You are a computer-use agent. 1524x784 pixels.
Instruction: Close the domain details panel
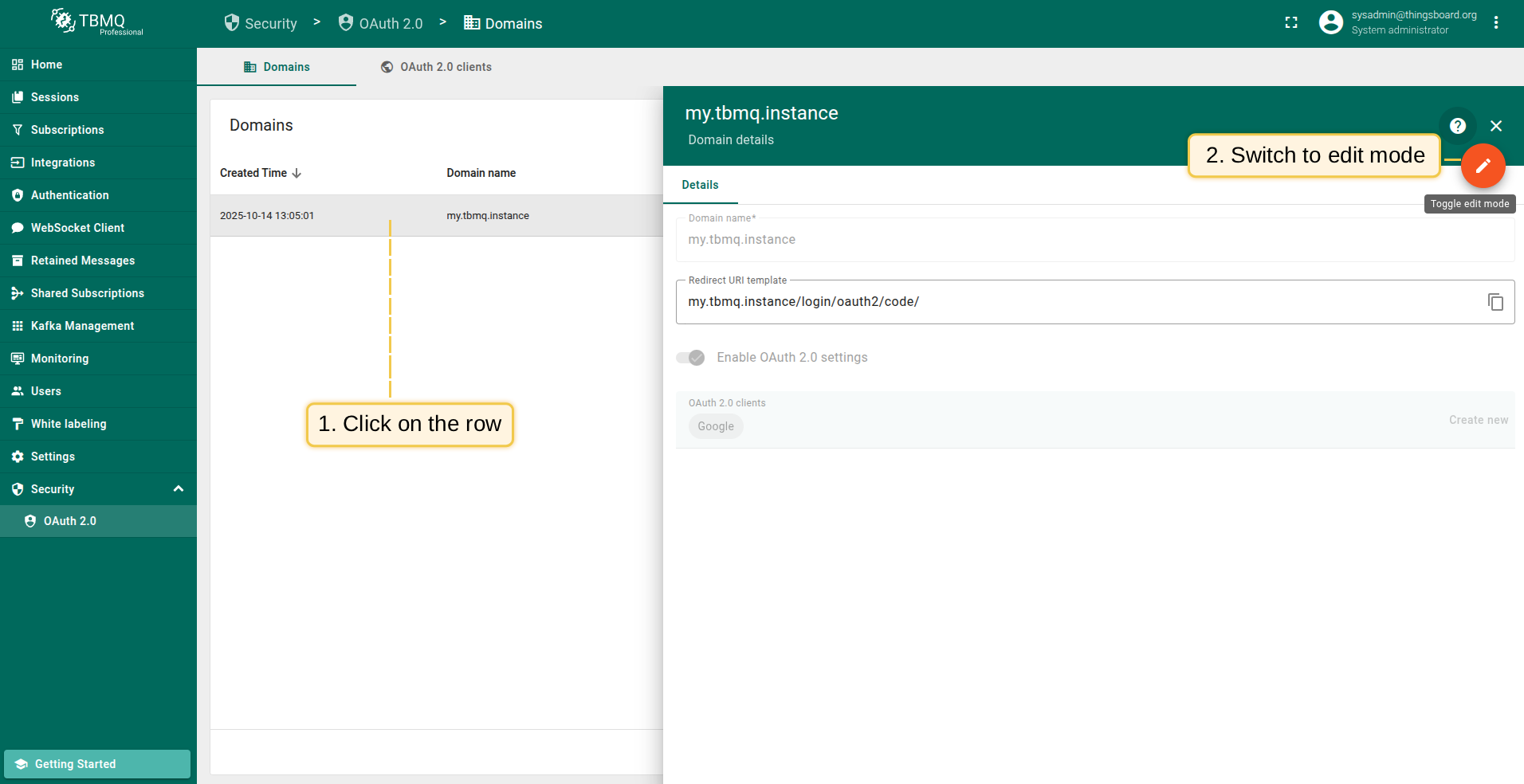click(1496, 126)
